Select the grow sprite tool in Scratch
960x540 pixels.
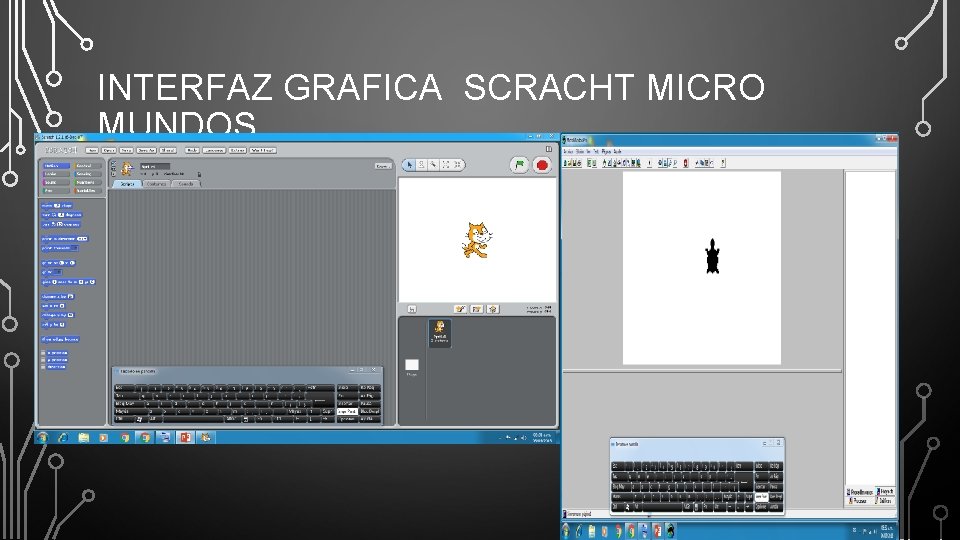point(446,165)
